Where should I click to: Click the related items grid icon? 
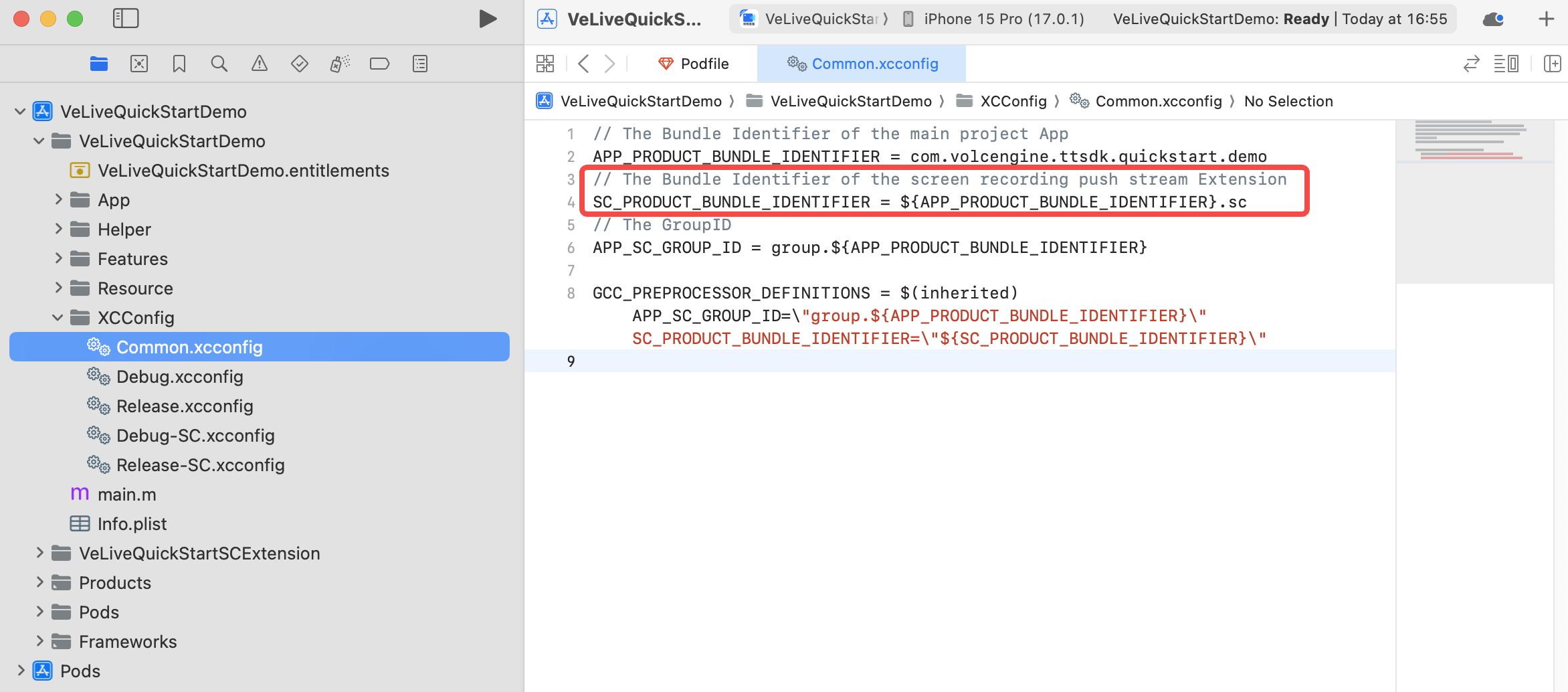(x=545, y=64)
